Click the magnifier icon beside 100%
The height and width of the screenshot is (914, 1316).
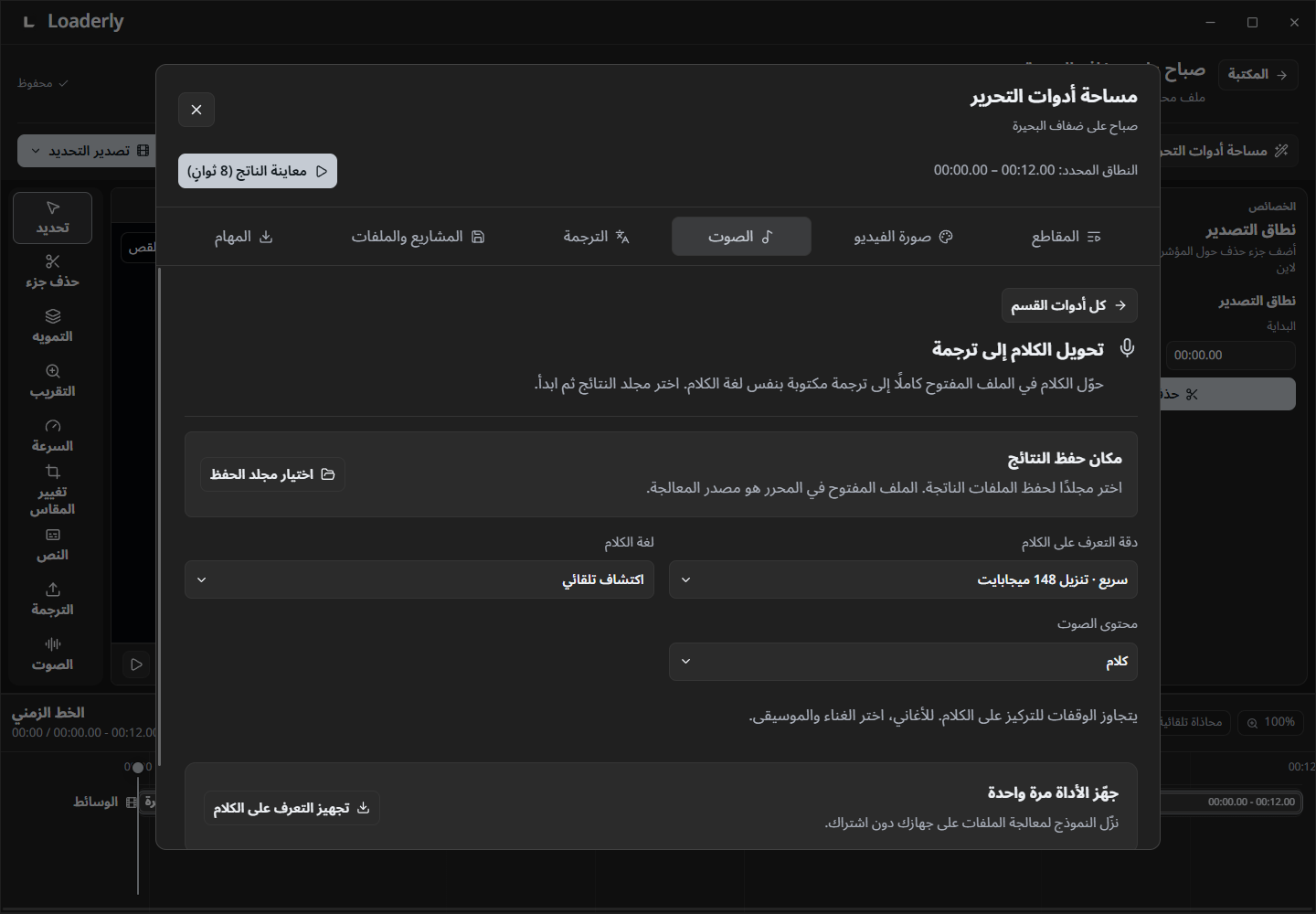pos(1252,723)
